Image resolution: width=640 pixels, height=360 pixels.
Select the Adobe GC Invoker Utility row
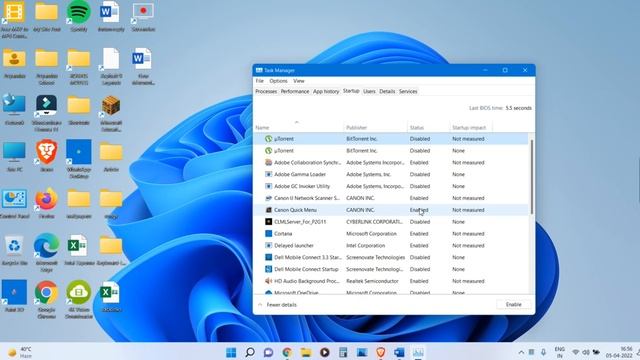[391, 186]
